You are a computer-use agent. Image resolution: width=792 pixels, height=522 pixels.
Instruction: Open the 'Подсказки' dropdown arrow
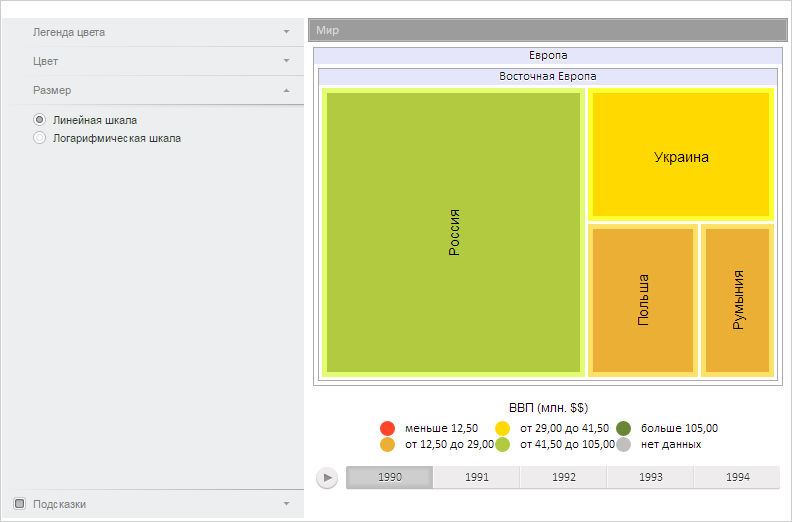click(x=286, y=504)
